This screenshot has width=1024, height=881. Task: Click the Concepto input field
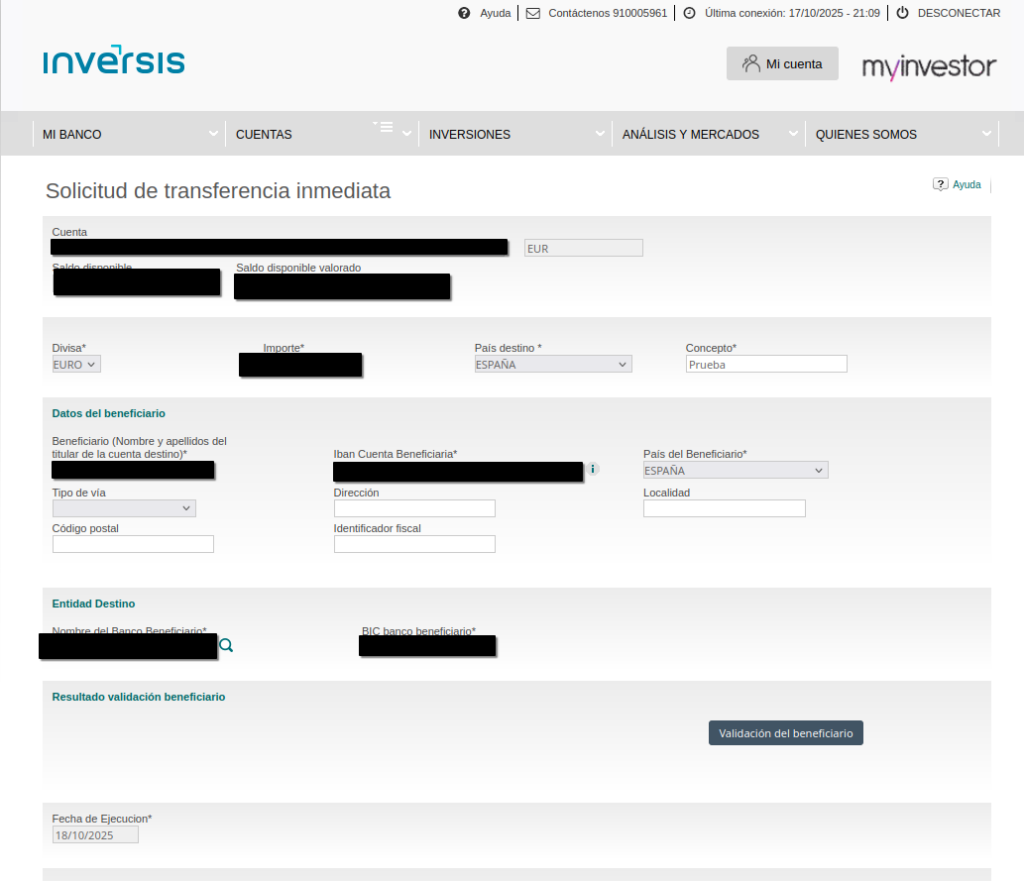766,364
